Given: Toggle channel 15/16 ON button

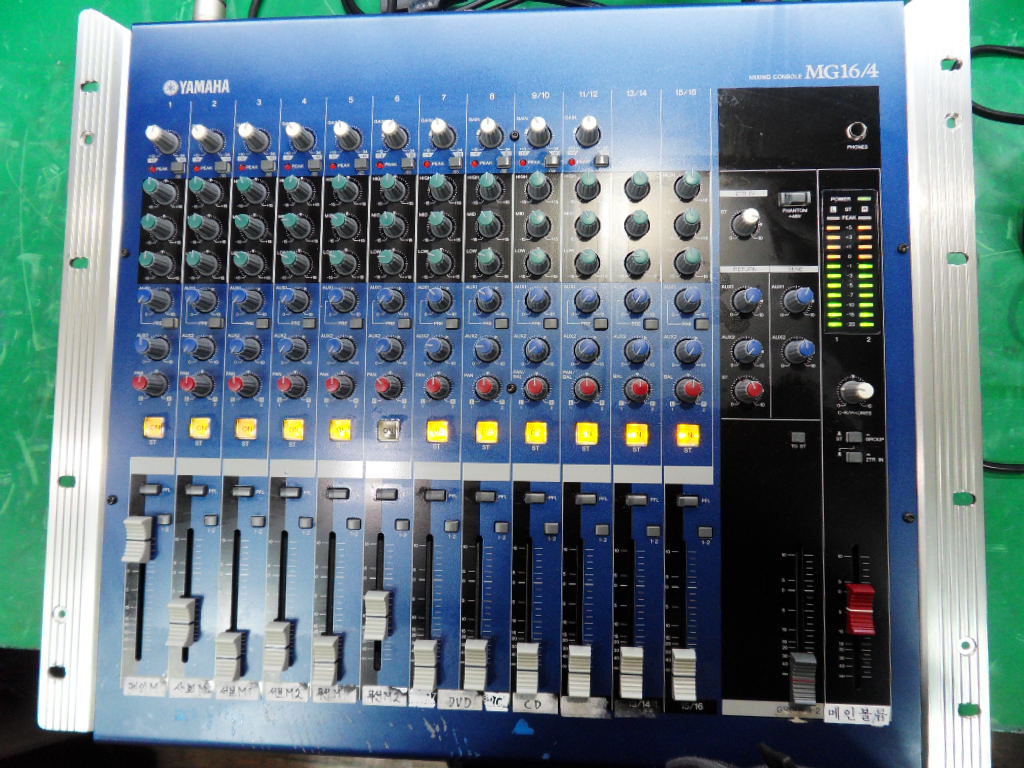Looking at the screenshot, I should (x=688, y=435).
